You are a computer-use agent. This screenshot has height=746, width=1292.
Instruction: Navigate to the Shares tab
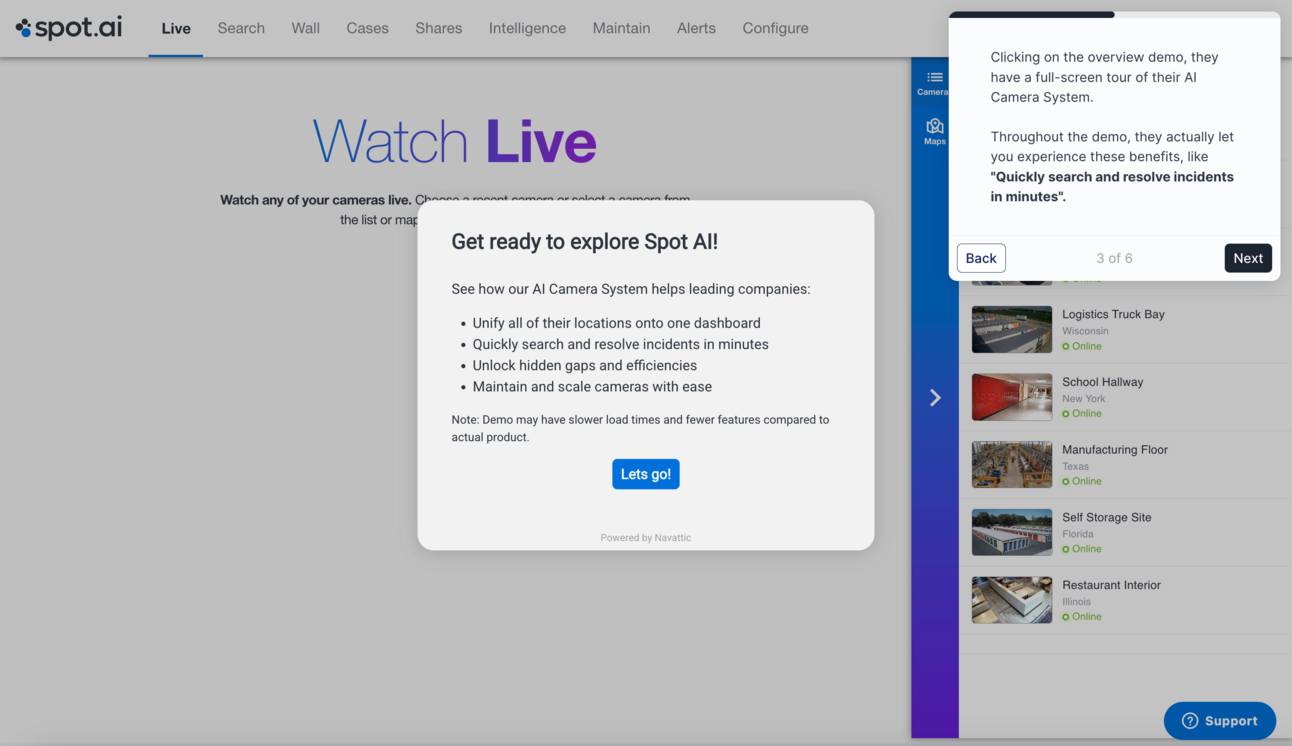439,28
